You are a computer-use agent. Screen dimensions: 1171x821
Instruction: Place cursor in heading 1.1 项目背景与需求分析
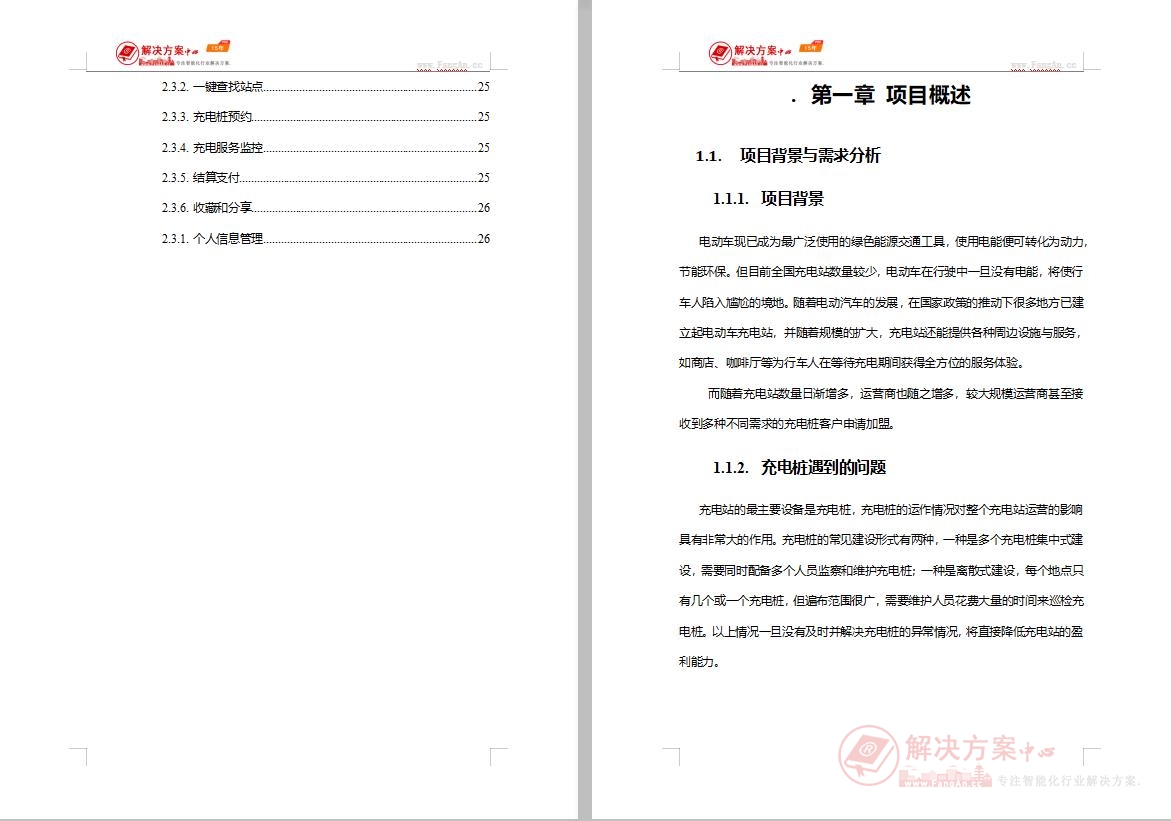788,155
